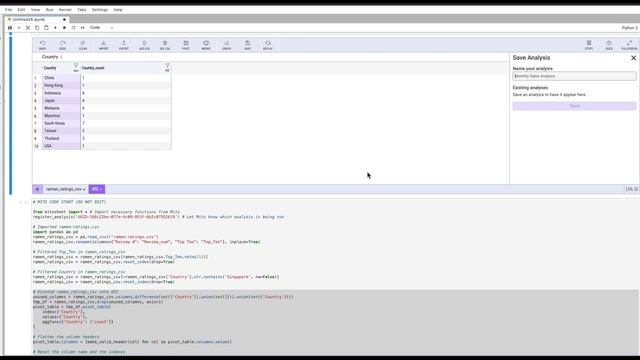Paste cell from clipboard icon
Screen dimensions: 640x360
[46, 28]
